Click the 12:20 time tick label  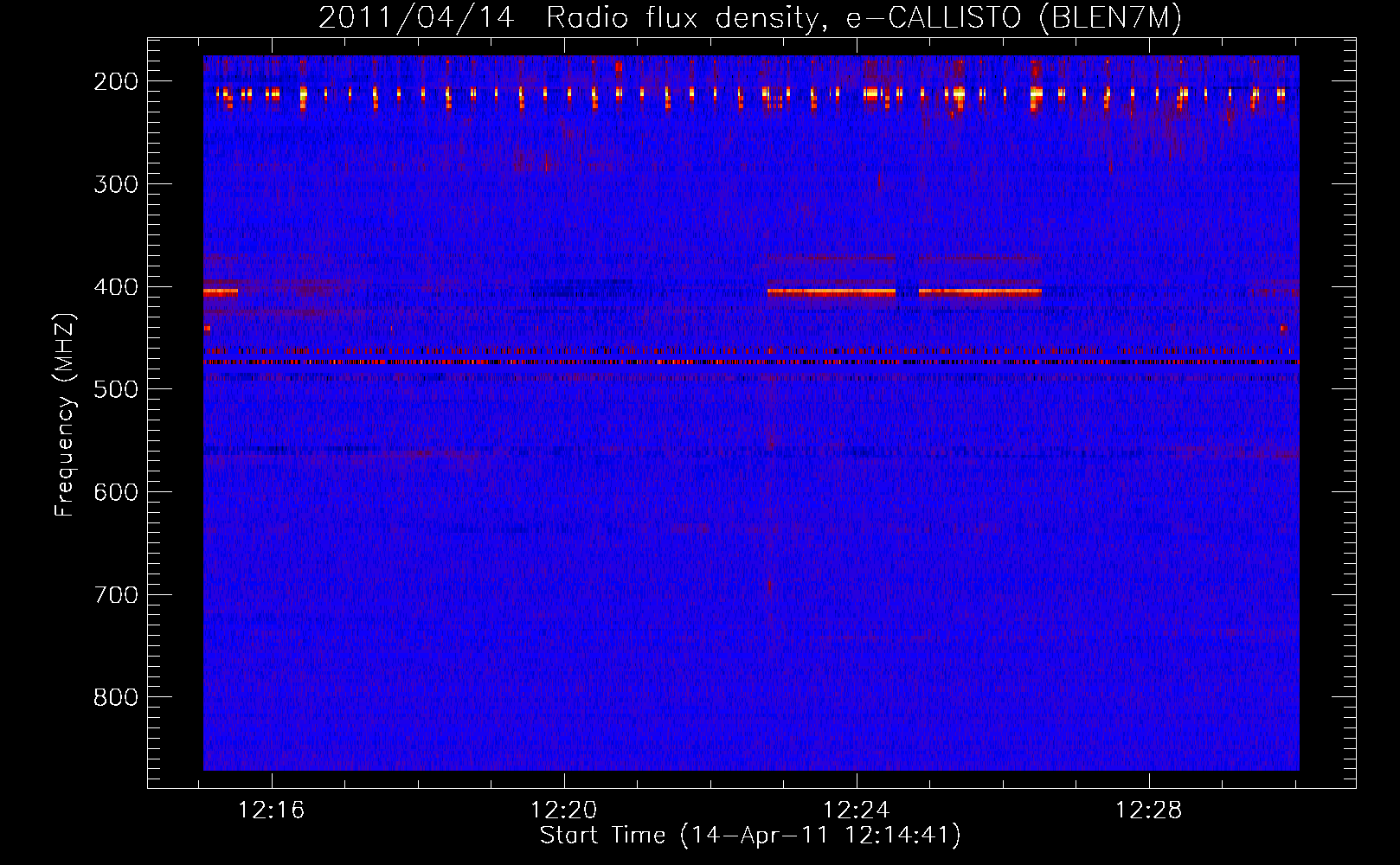[564, 811]
